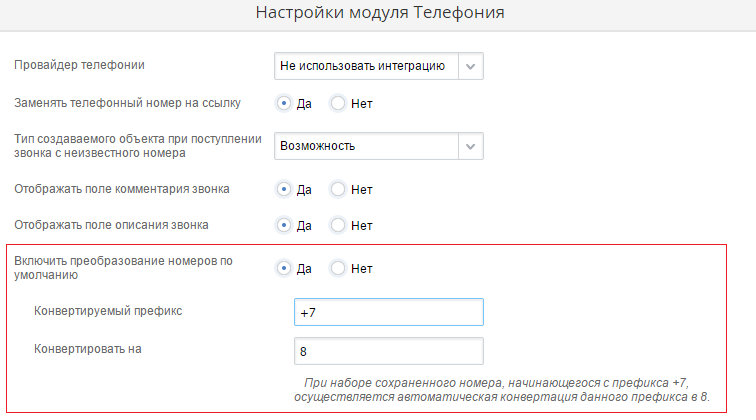
Task: Click the "Провайдер телефонии" label
Action: (x=79, y=65)
